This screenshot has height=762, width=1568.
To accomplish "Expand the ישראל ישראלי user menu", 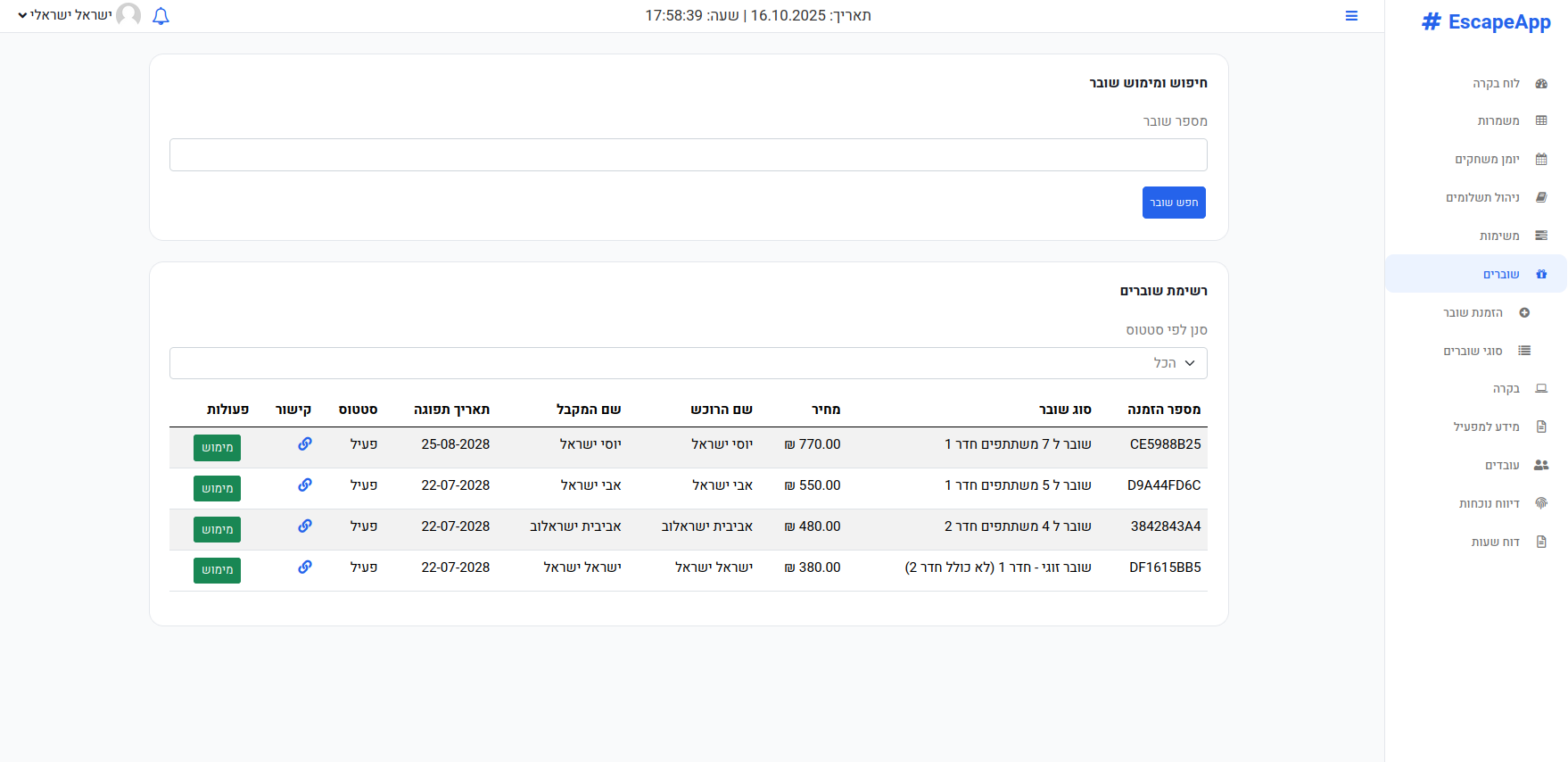I will [x=65, y=15].
